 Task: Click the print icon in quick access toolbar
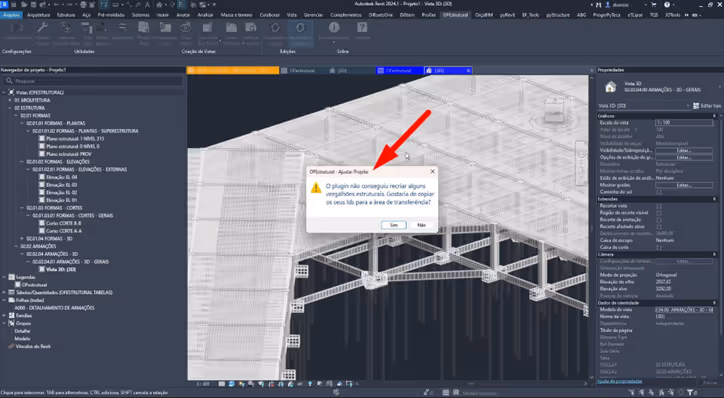pyautogui.click(x=83, y=5)
